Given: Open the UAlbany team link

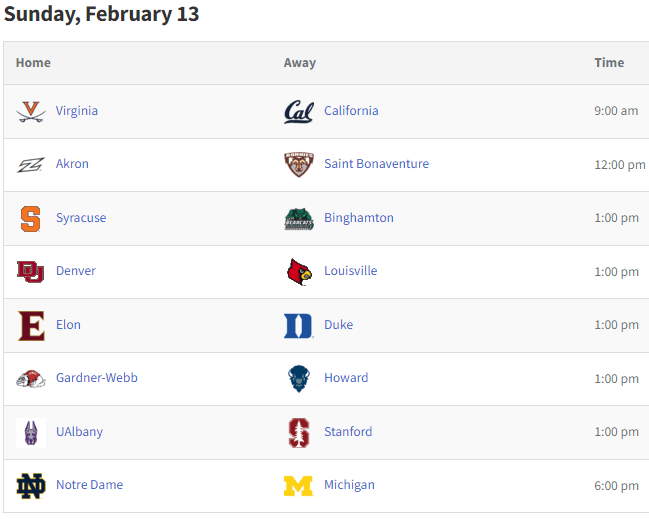Looking at the screenshot, I should tap(79, 432).
